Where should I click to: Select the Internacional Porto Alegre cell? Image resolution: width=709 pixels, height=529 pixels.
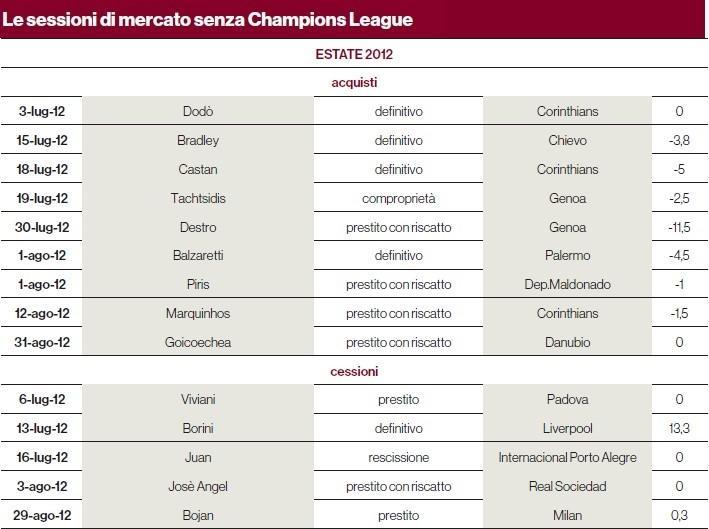(567, 457)
